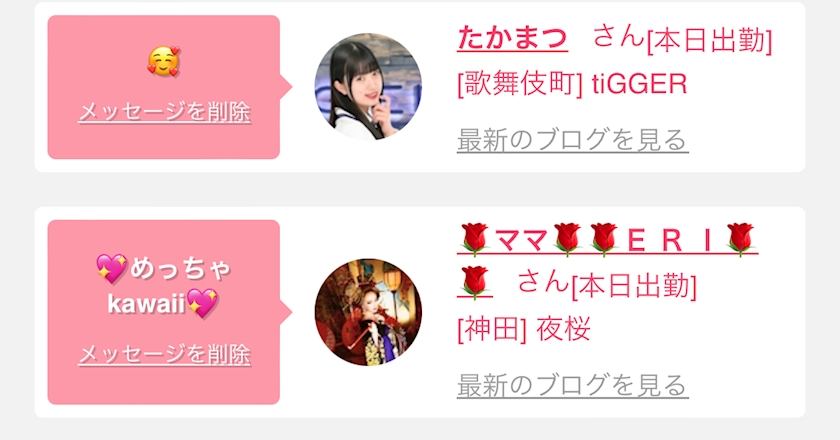
Task: Click [本日出勤] label beside たかまつ
Action: (709, 41)
